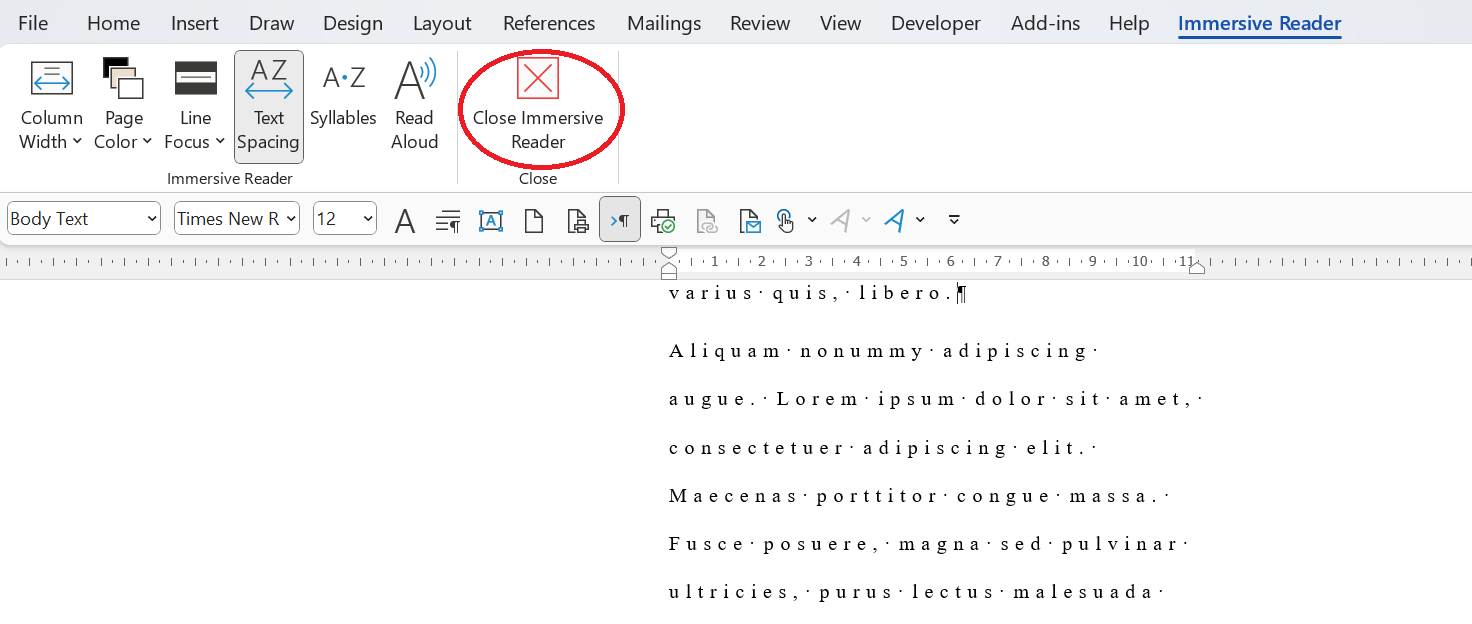Open the Column Width options
The width and height of the screenshot is (1472, 624).
51,106
